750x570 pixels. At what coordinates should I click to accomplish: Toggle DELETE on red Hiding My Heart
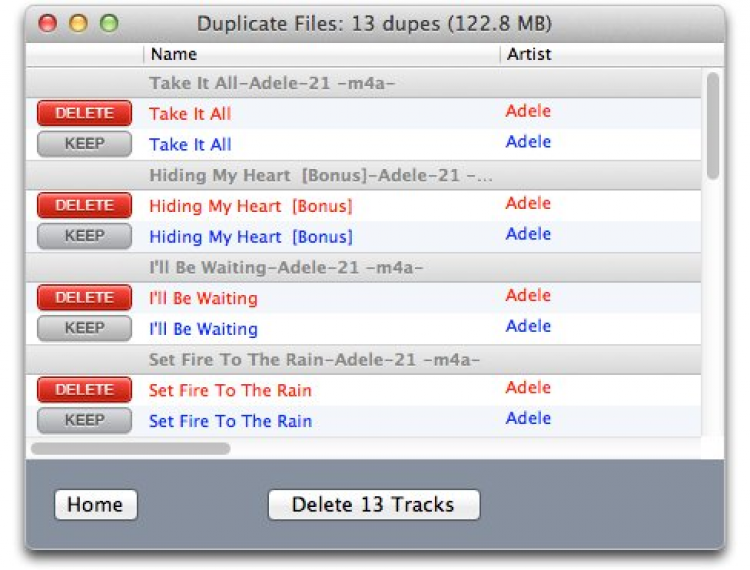[84, 205]
